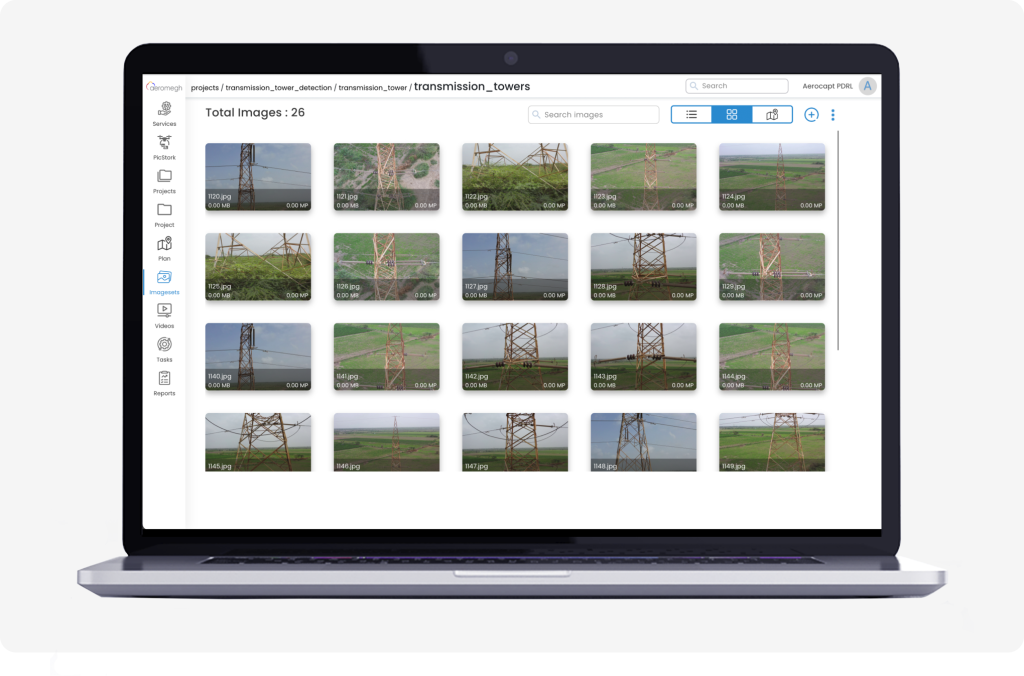Image resolution: width=1024 pixels, height=676 pixels.
Task: Click transmission_tower_detection in the breadcrumb
Action: pyautogui.click(x=279, y=88)
